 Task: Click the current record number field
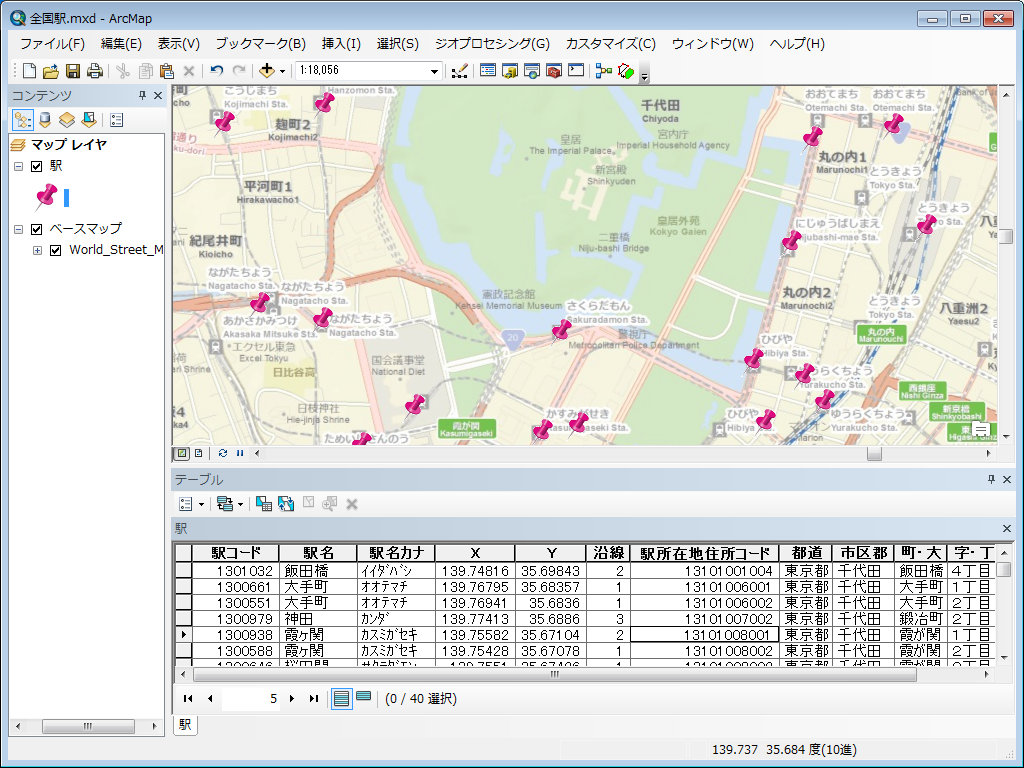250,699
